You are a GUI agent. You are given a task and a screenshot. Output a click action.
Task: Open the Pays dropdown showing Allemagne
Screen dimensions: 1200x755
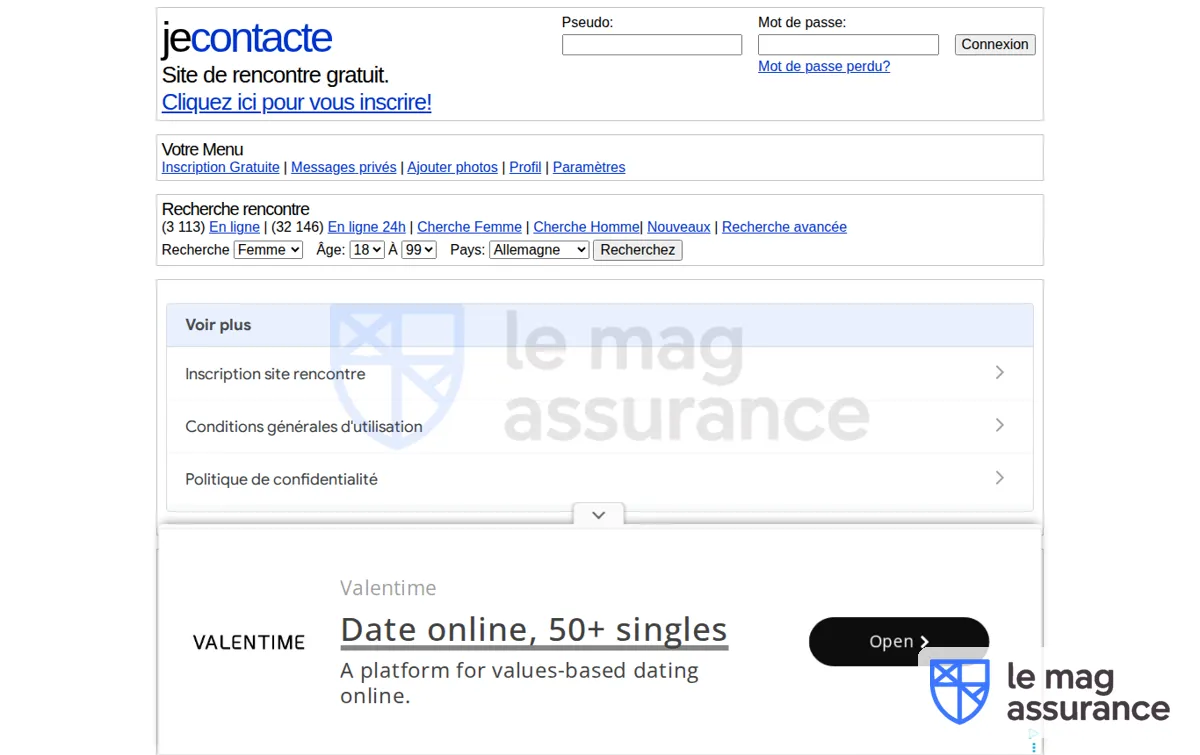539,250
